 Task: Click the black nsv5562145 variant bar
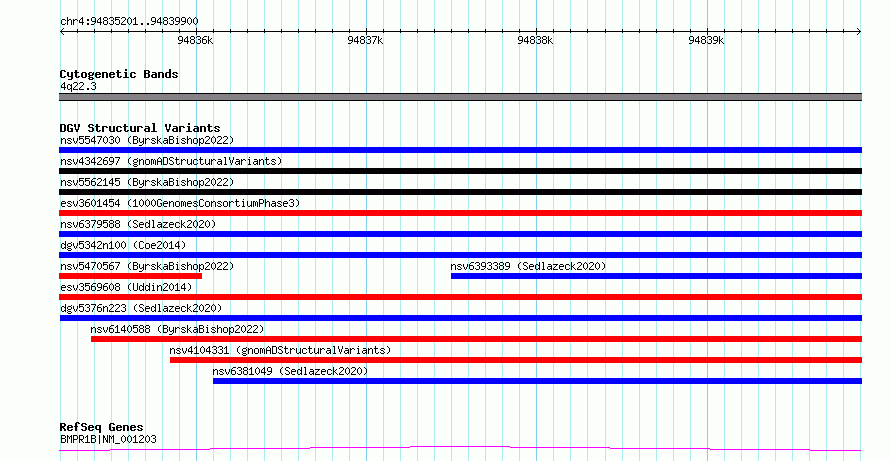460,192
